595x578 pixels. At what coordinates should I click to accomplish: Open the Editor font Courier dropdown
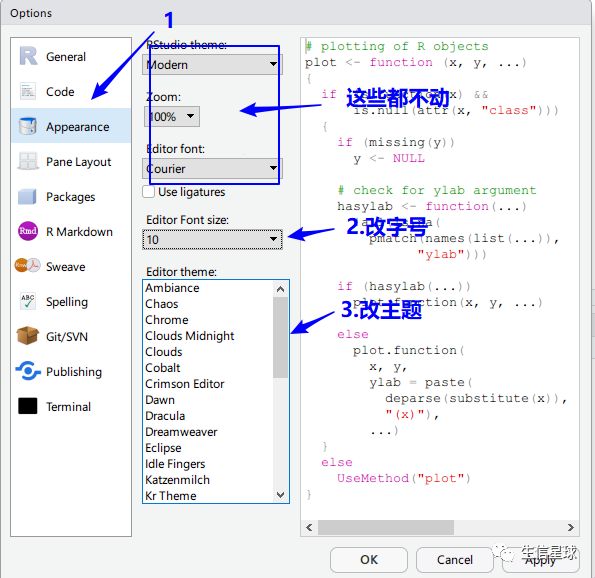pyautogui.click(x=212, y=169)
